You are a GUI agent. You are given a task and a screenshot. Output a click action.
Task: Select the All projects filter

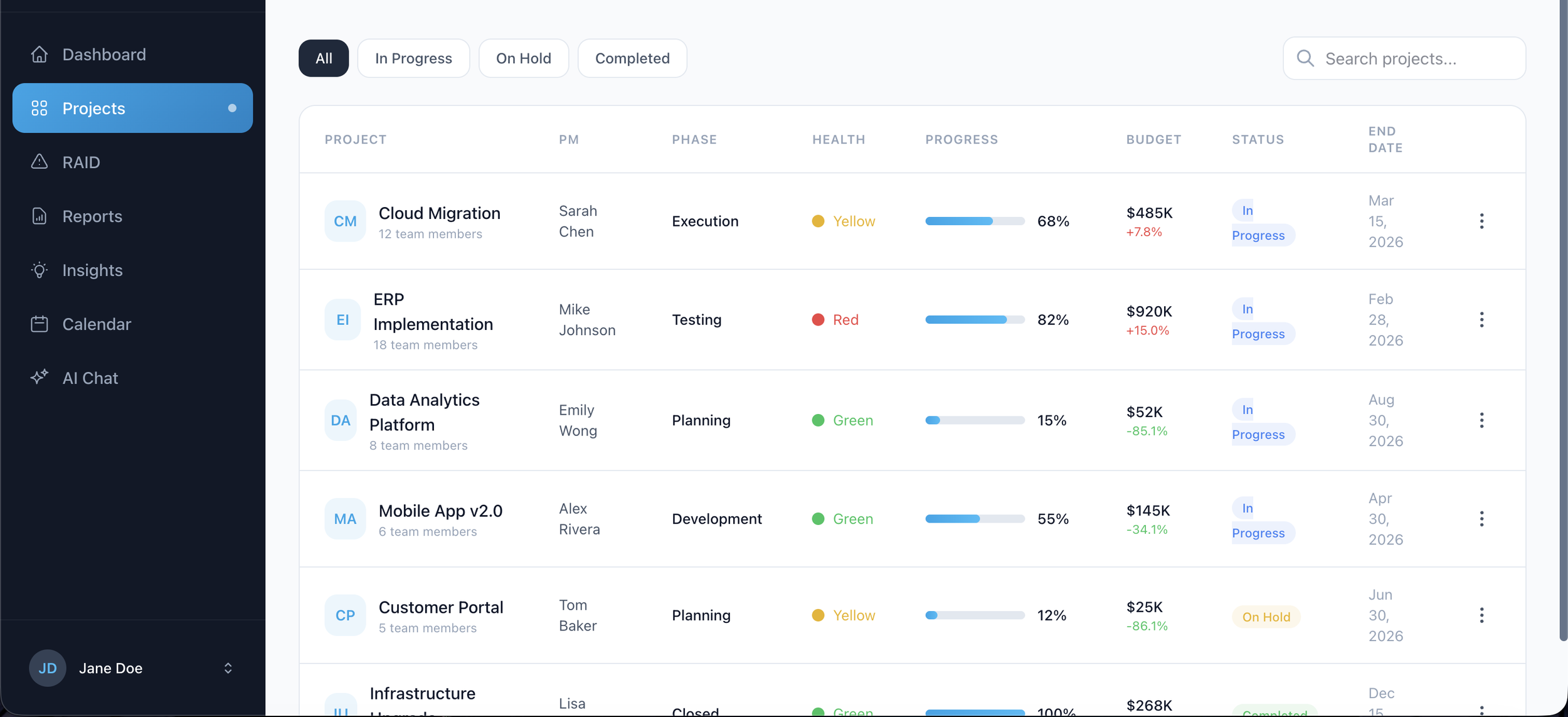pyautogui.click(x=324, y=58)
